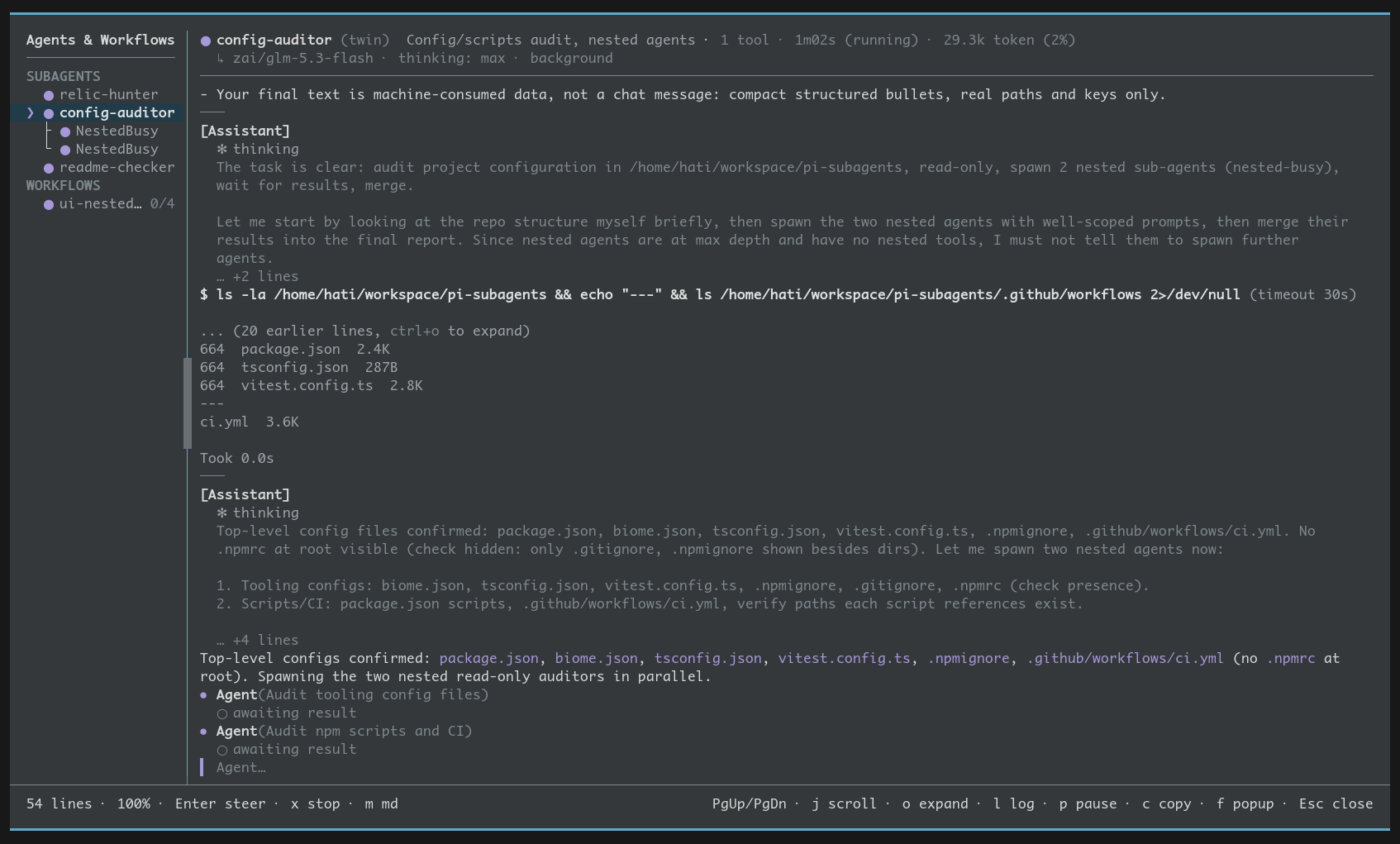
Task: Open the purple biome.json link
Action: [x=596, y=658]
